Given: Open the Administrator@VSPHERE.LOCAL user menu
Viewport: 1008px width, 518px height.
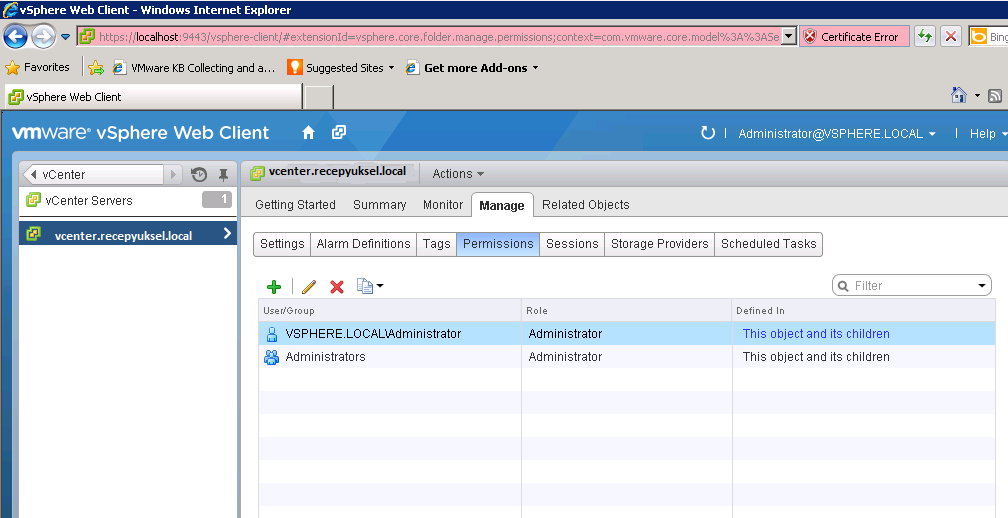Looking at the screenshot, I should click(x=836, y=134).
